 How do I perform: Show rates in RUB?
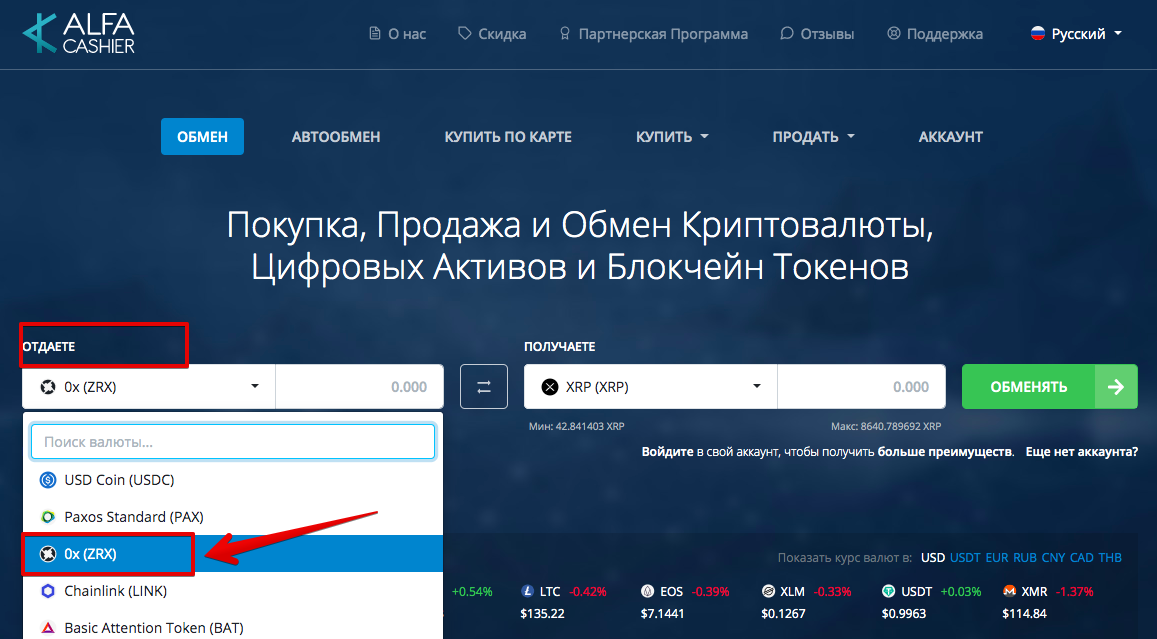1025,558
